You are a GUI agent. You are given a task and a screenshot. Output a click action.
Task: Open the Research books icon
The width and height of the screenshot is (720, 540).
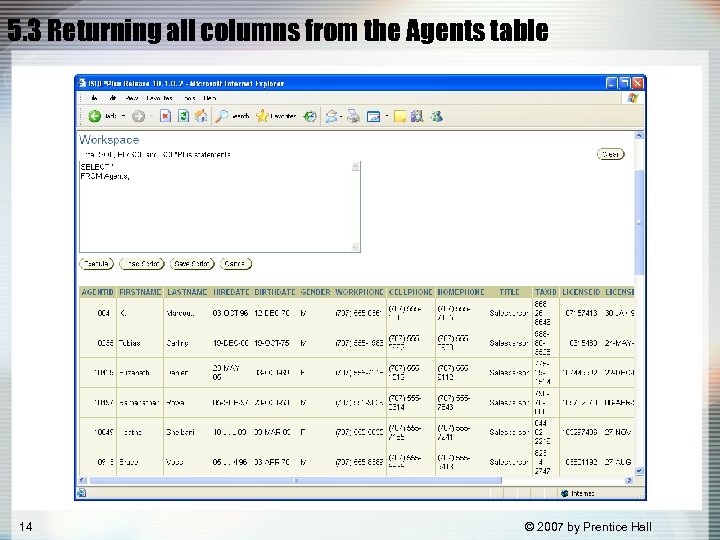(x=417, y=116)
